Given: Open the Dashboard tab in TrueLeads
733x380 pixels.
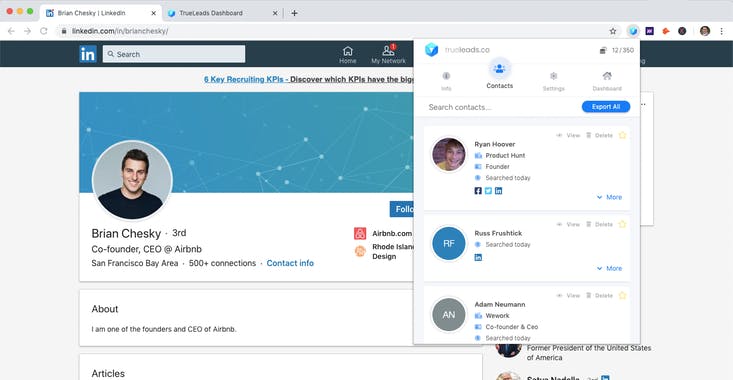Looking at the screenshot, I should click(x=607, y=81).
